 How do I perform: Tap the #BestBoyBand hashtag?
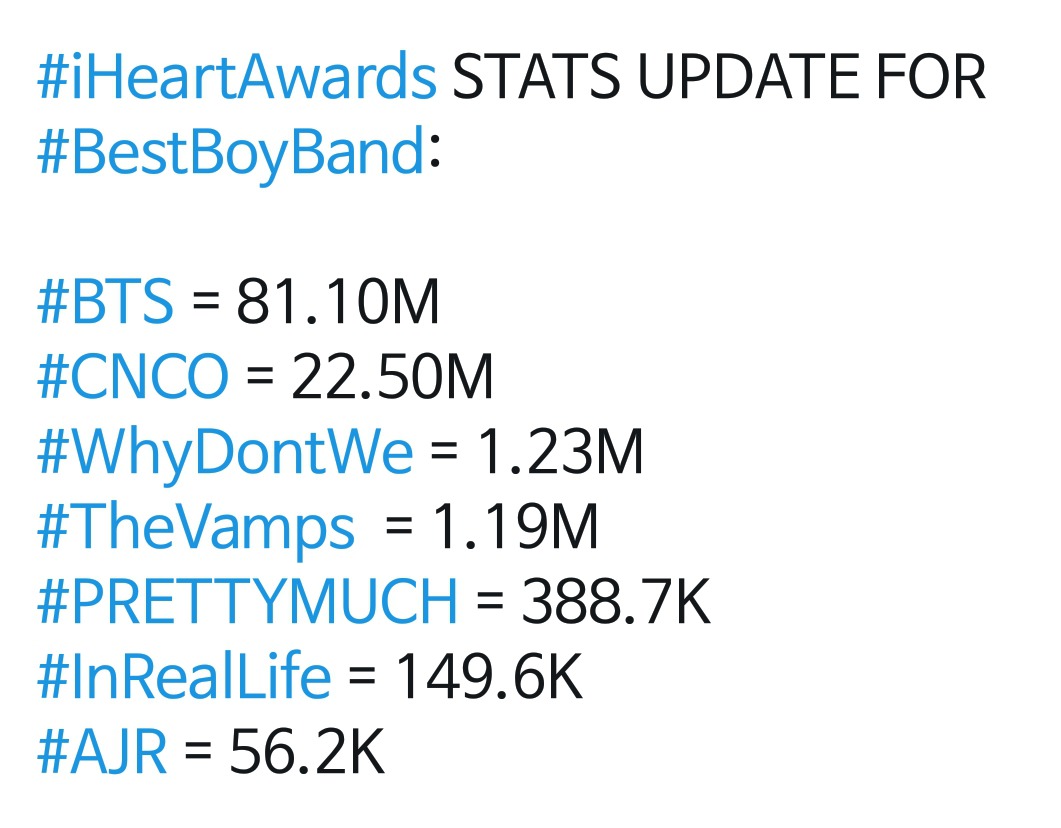(230, 153)
